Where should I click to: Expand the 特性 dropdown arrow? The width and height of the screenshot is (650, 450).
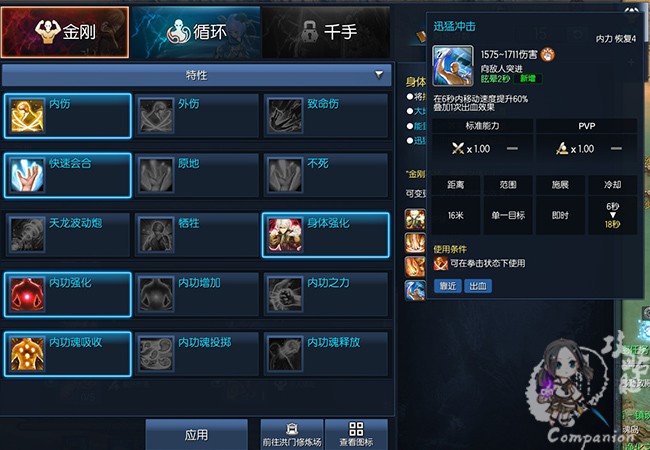coord(379,75)
